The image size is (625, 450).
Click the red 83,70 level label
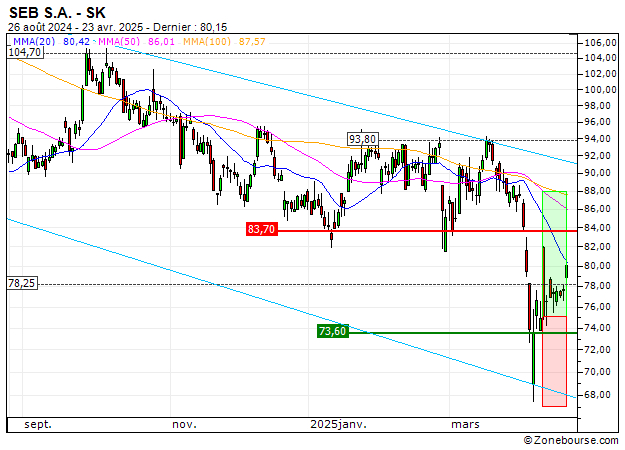[261, 229]
